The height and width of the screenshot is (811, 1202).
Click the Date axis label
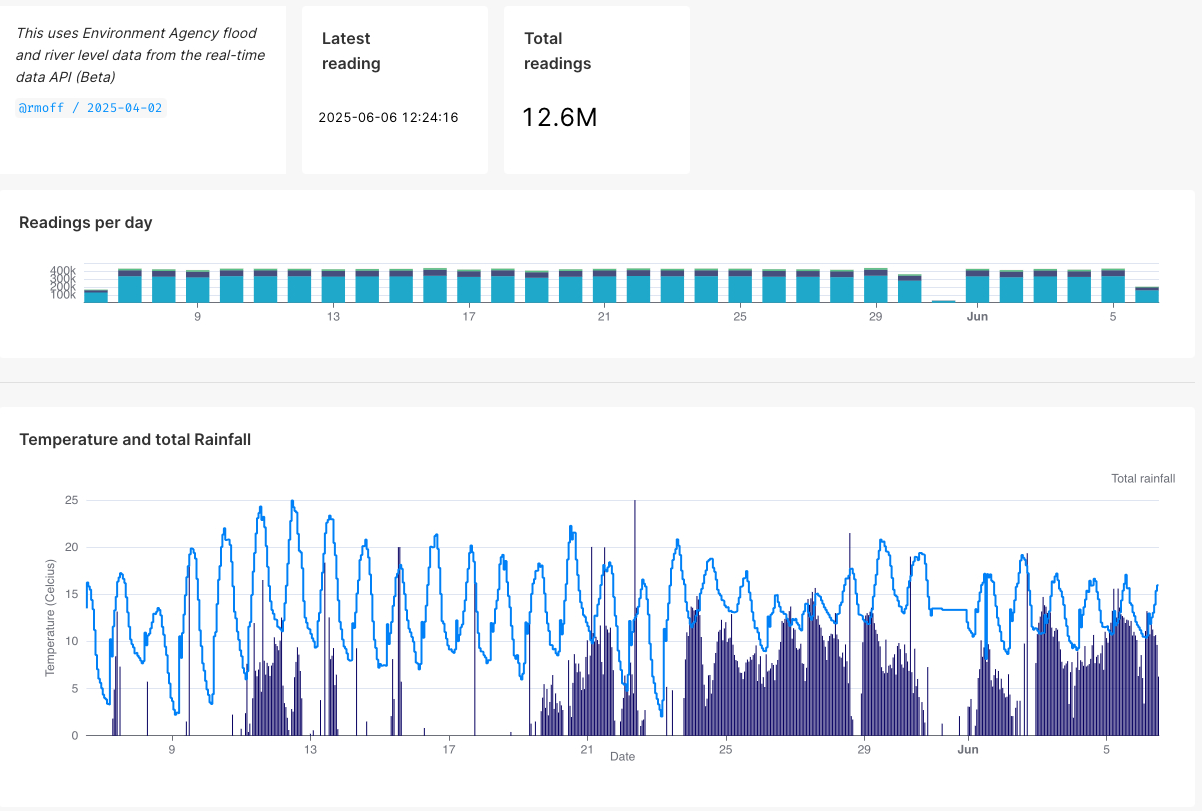pos(622,756)
